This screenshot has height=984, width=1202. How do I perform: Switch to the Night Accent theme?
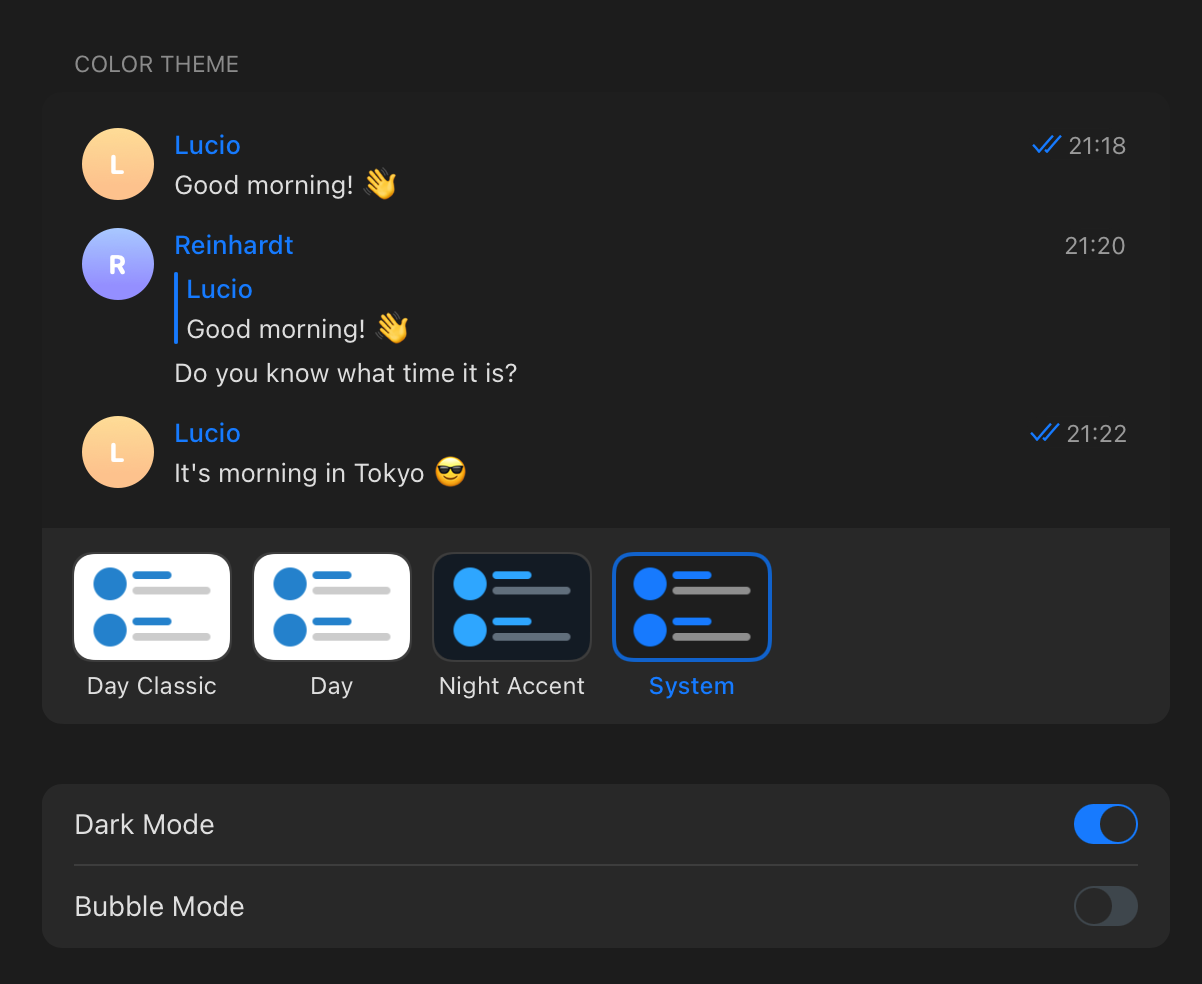[x=511, y=607]
